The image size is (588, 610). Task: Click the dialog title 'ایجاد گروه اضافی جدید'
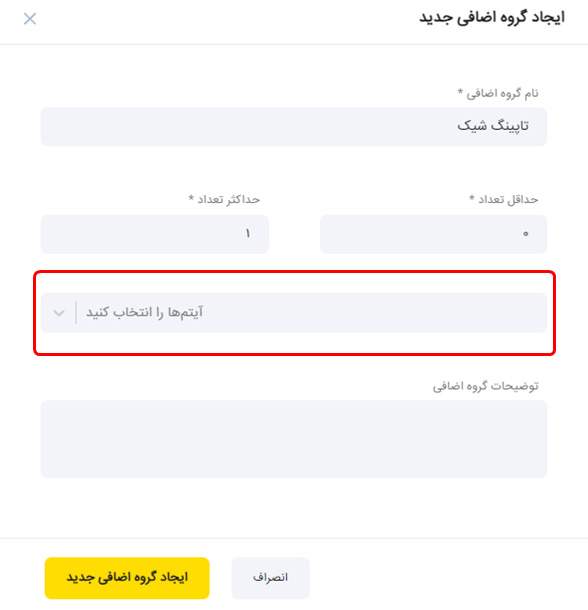point(492,18)
